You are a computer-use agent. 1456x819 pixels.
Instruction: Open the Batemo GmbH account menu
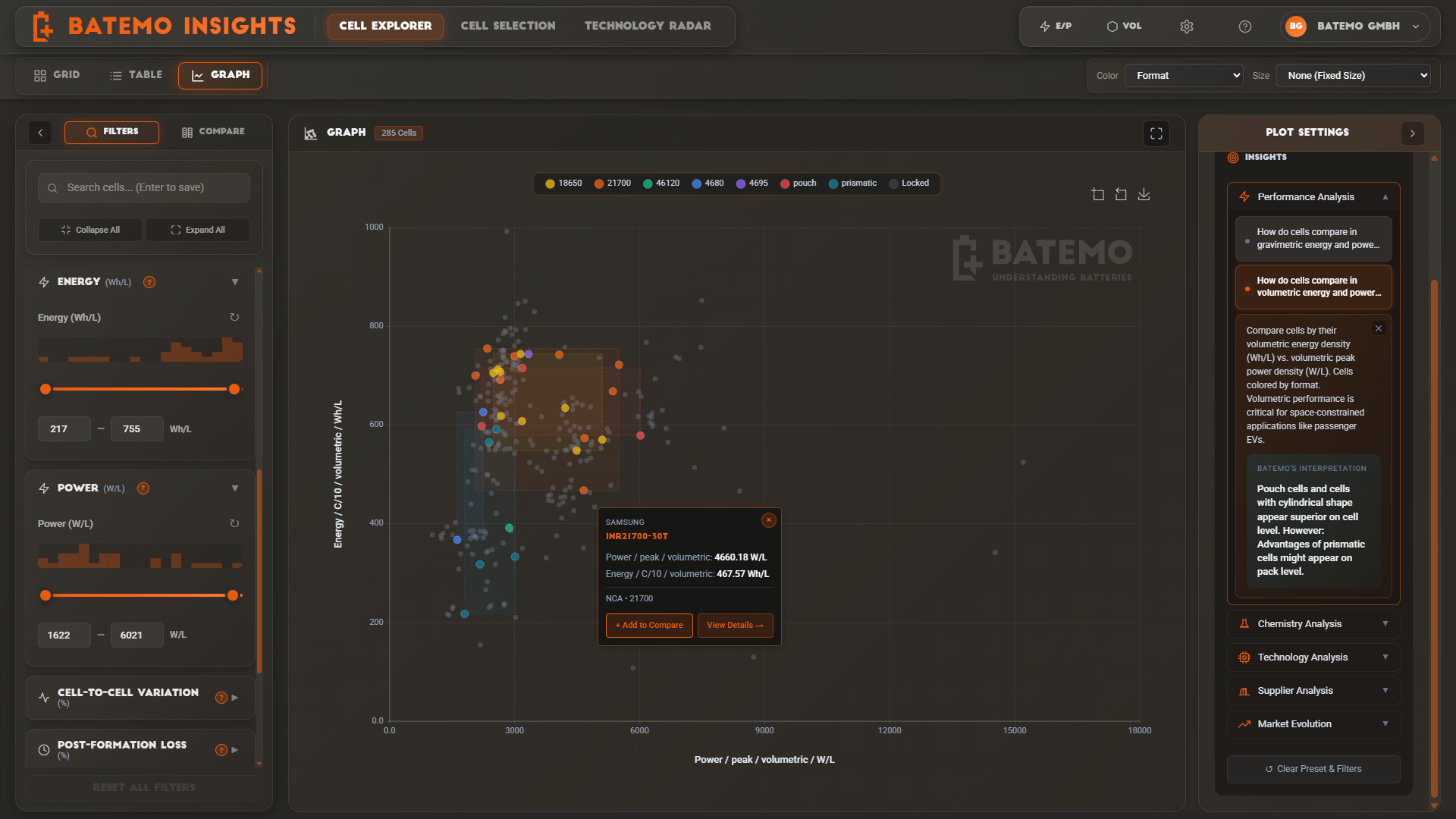coord(1354,26)
